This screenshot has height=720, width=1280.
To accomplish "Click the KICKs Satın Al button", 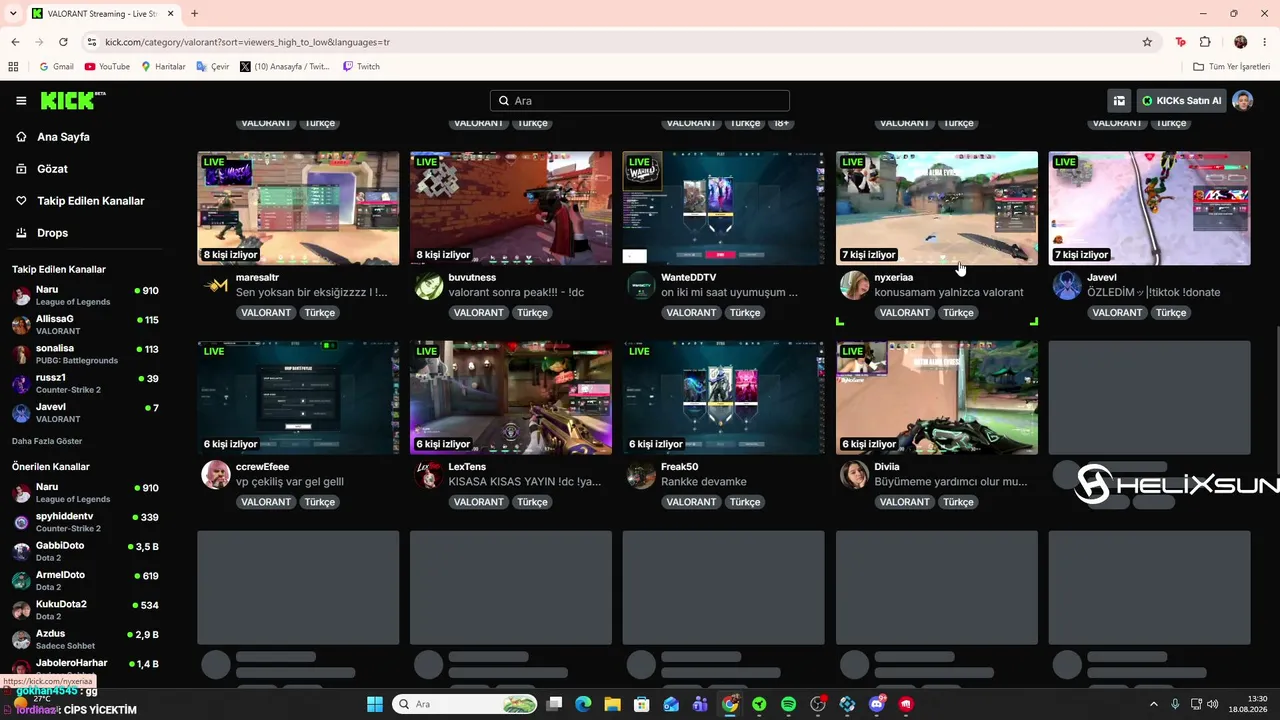I will pyautogui.click(x=1181, y=101).
